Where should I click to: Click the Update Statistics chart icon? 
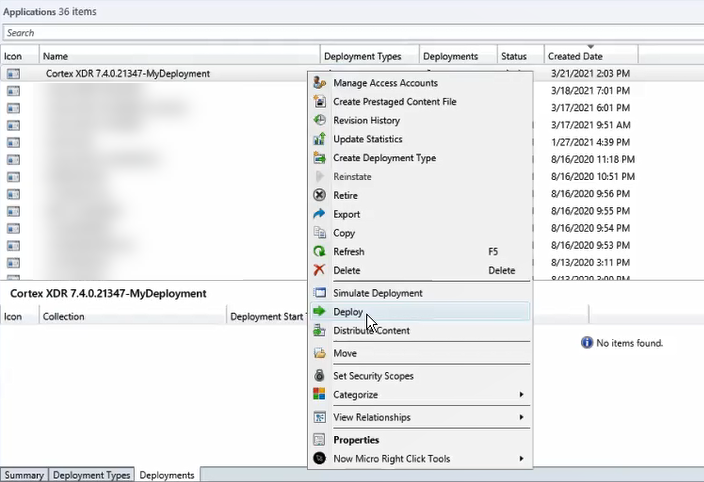tap(319, 139)
